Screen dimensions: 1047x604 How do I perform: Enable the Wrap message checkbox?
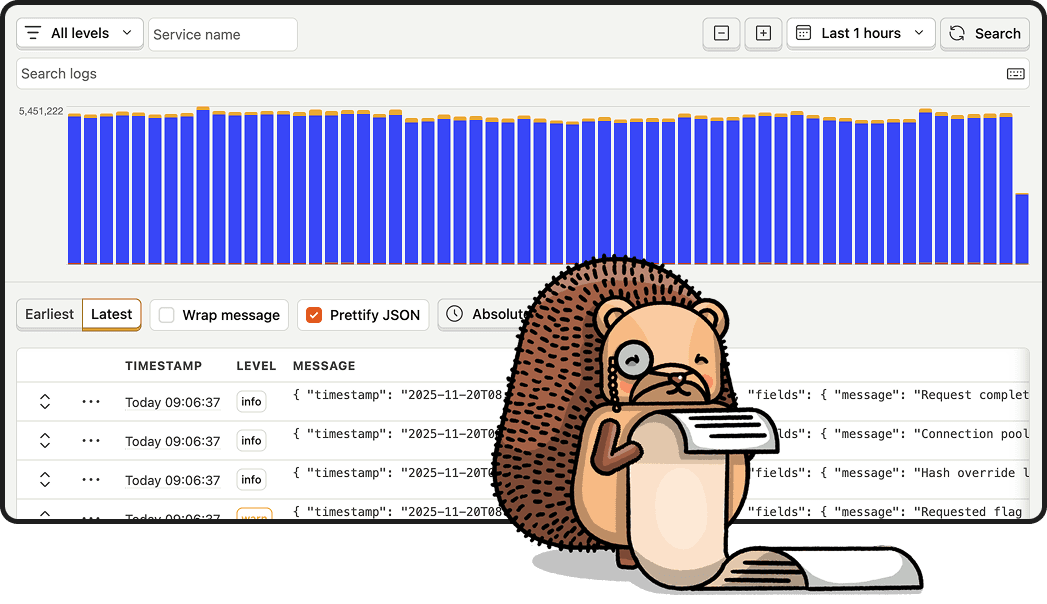point(165,314)
